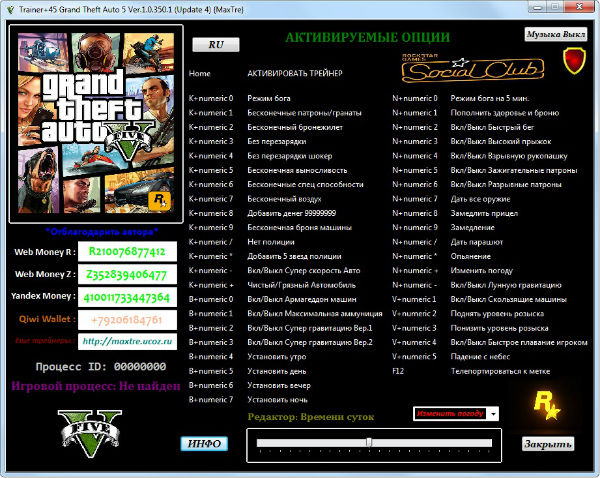The image size is (600, 478).
Task: Click Чистый/Грязный Автомобиль option
Action: [x=302, y=285]
